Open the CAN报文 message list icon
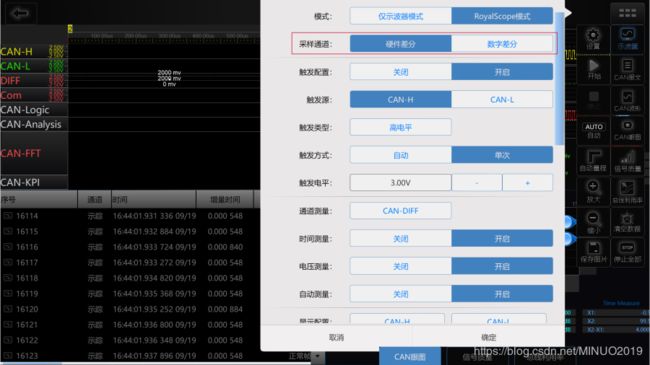 click(627, 69)
